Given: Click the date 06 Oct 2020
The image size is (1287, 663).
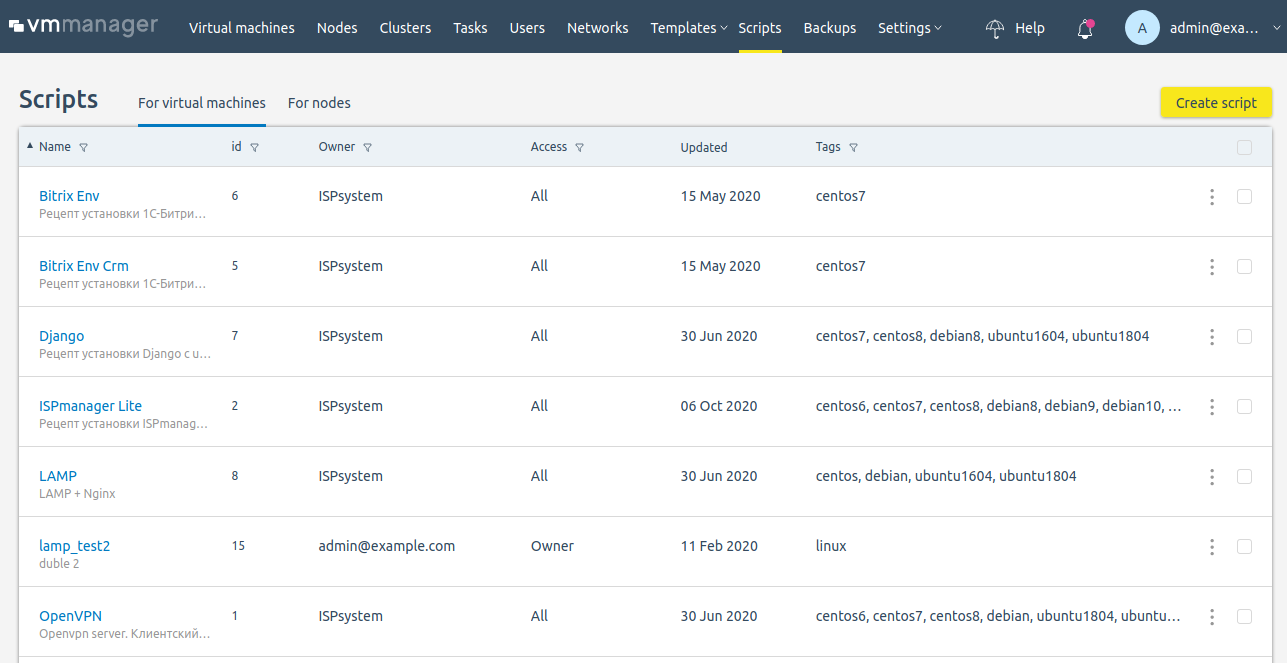Looking at the screenshot, I should [719, 406].
